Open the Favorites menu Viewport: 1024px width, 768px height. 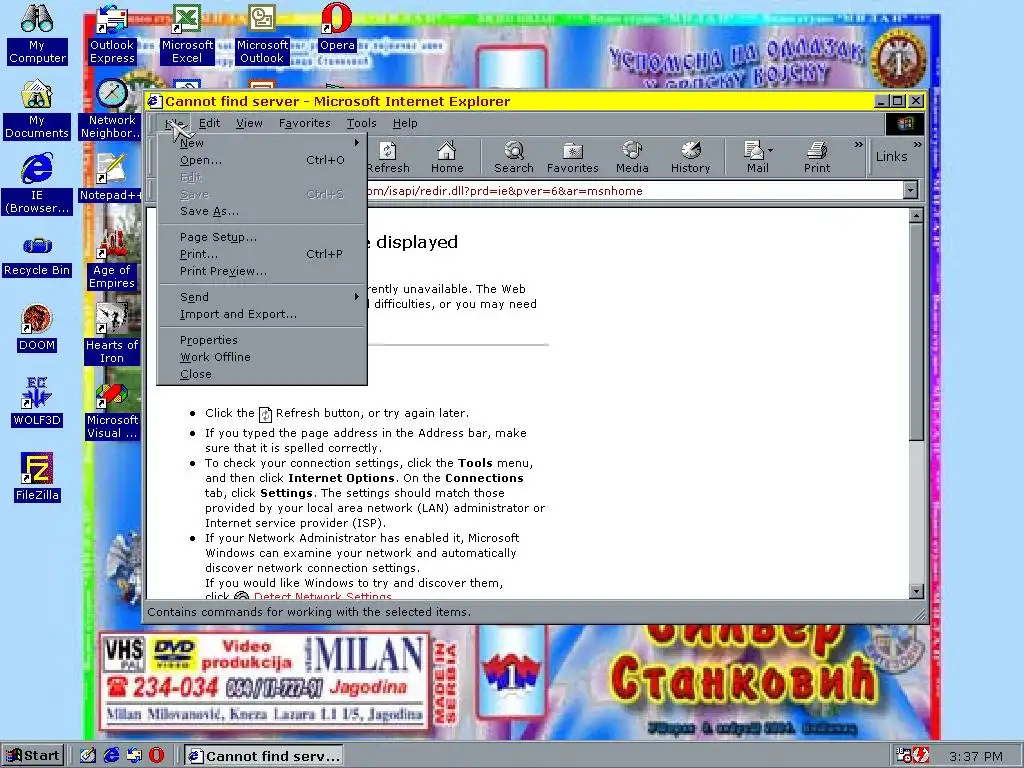pyautogui.click(x=304, y=123)
